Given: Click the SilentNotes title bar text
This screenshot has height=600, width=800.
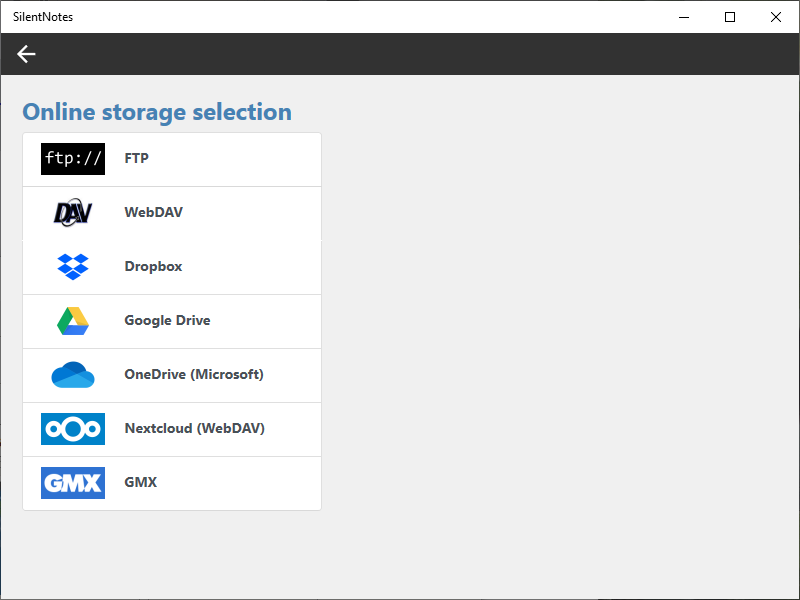Looking at the screenshot, I should (x=43, y=17).
